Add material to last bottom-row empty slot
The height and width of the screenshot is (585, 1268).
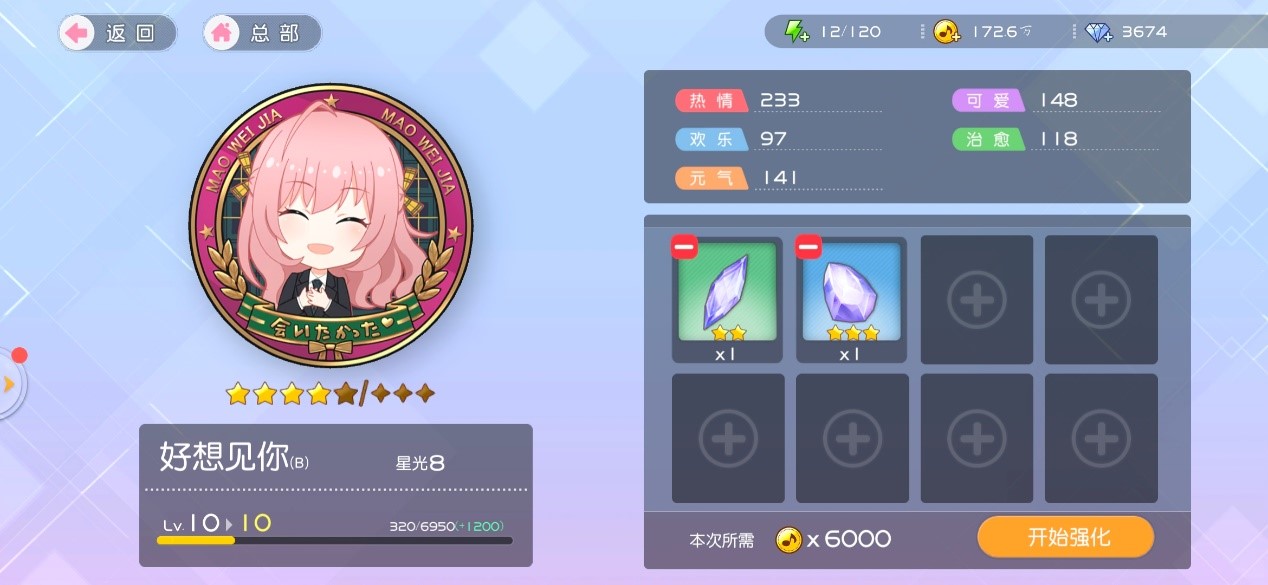(x=1101, y=438)
